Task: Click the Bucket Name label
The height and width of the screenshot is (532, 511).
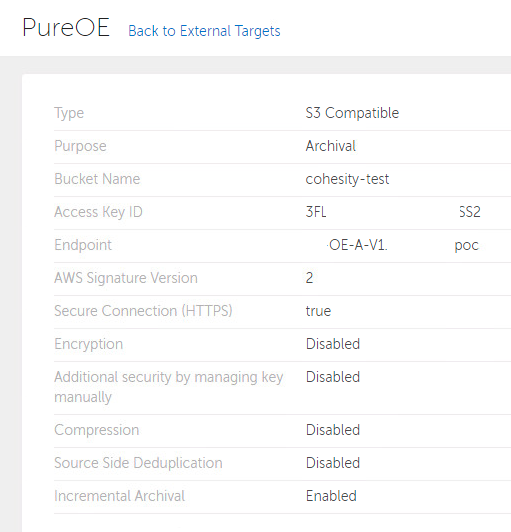Action: coord(97,179)
